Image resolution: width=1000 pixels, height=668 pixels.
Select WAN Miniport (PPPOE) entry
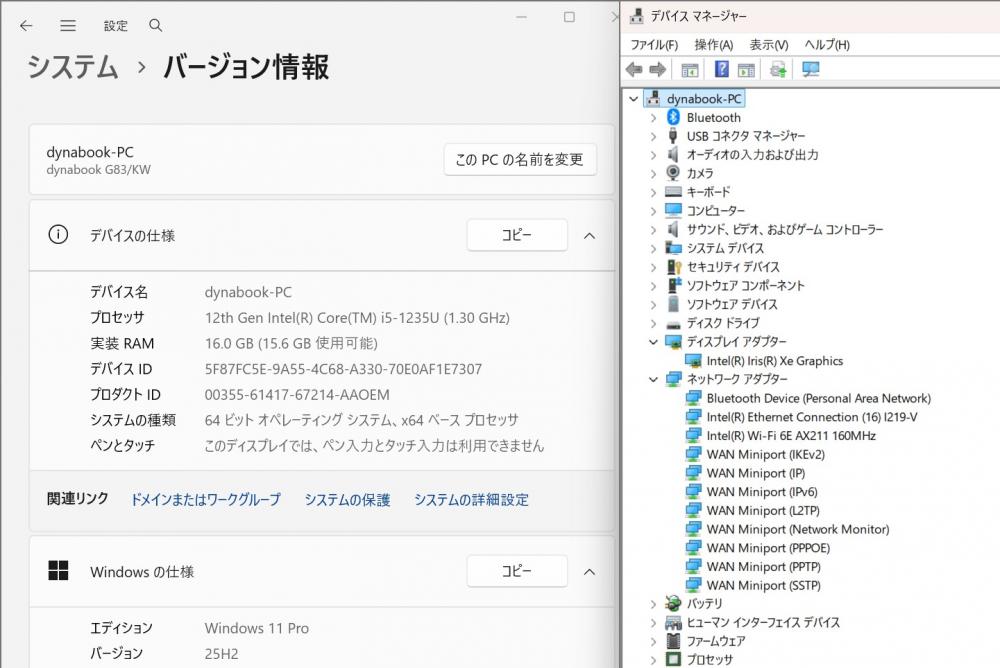point(768,548)
